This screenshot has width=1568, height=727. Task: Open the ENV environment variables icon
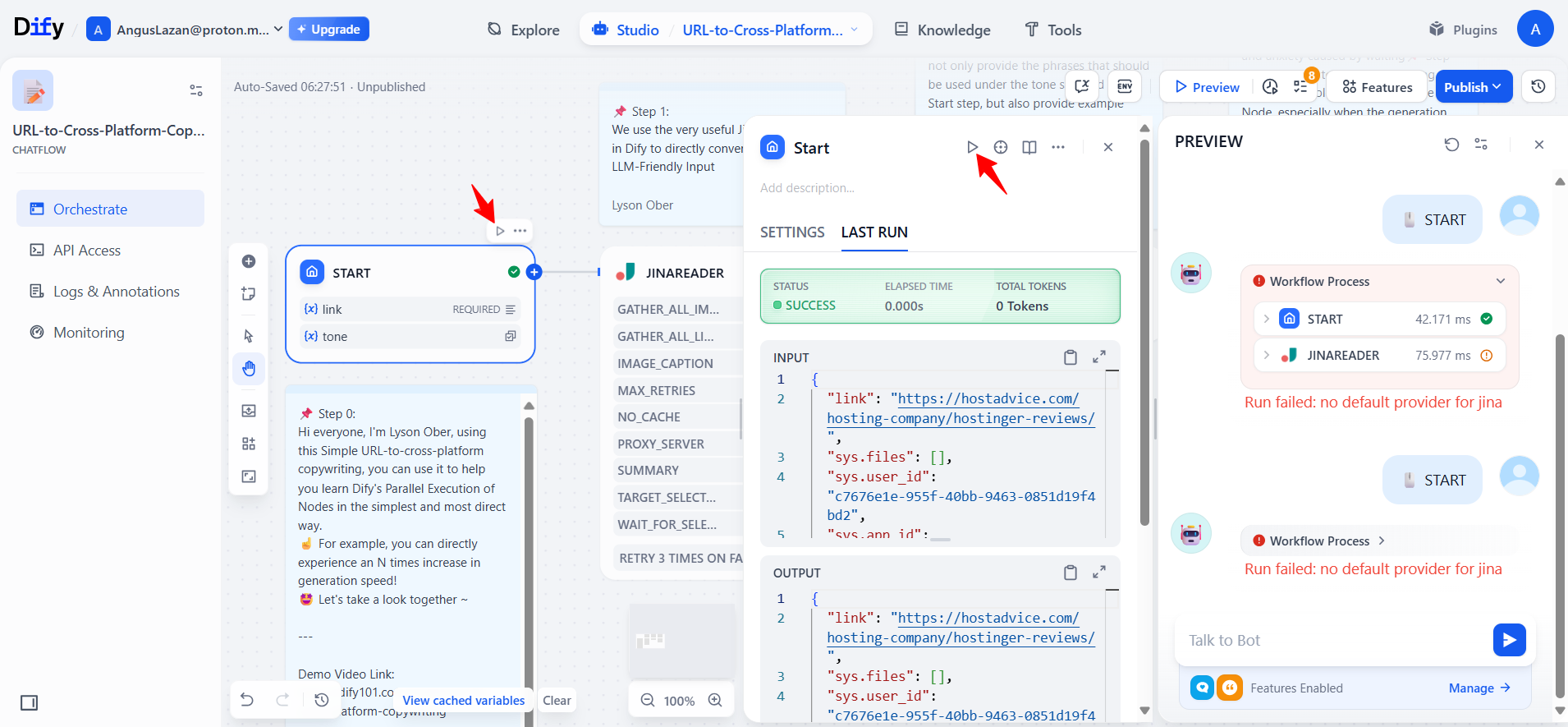pyautogui.click(x=1125, y=86)
